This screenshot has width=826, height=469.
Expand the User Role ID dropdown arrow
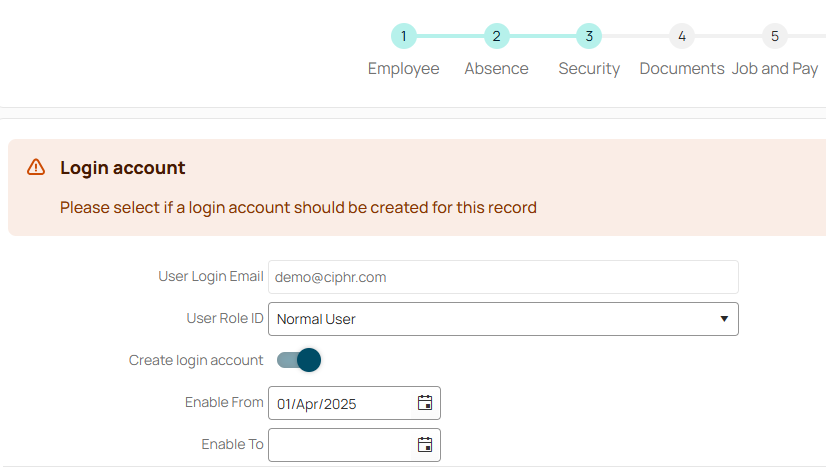tap(724, 319)
